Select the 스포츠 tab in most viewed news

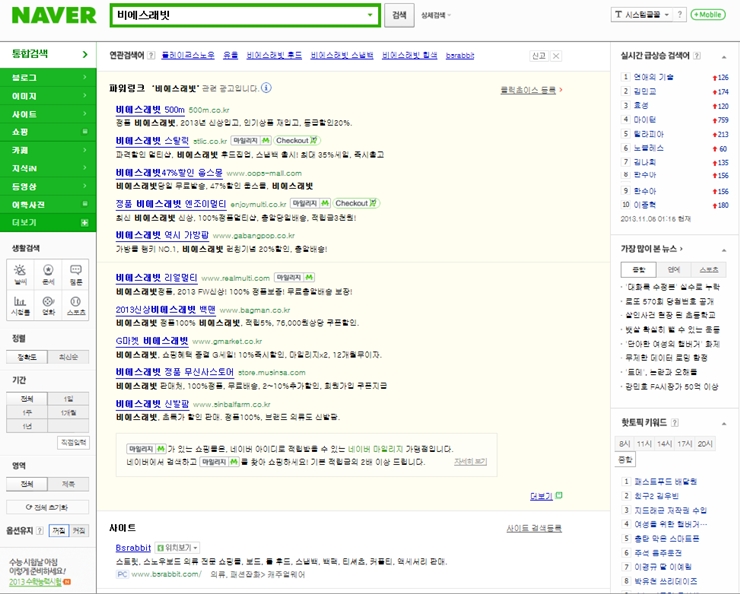[x=708, y=269]
